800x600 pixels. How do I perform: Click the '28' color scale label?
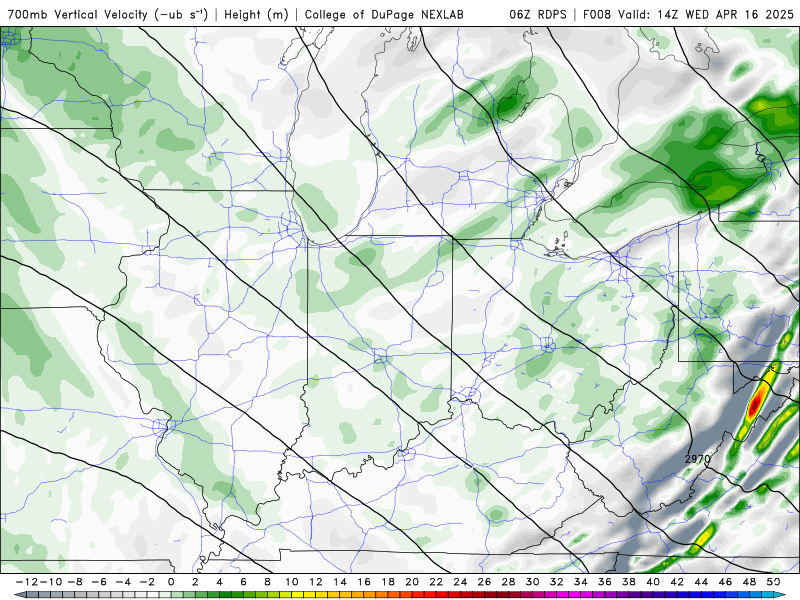pos(508,582)
